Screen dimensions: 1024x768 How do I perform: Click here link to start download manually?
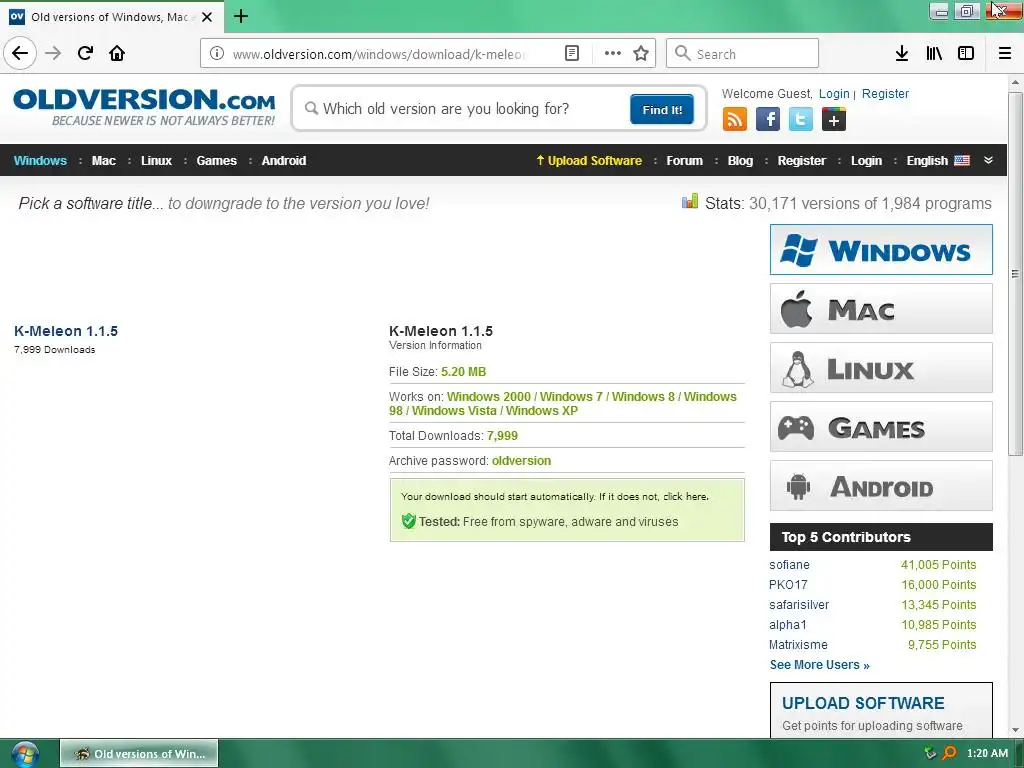(685, 496)
